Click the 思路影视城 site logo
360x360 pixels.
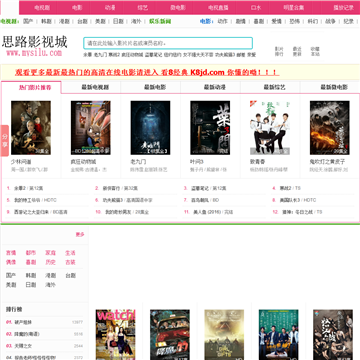pos(34,46)
